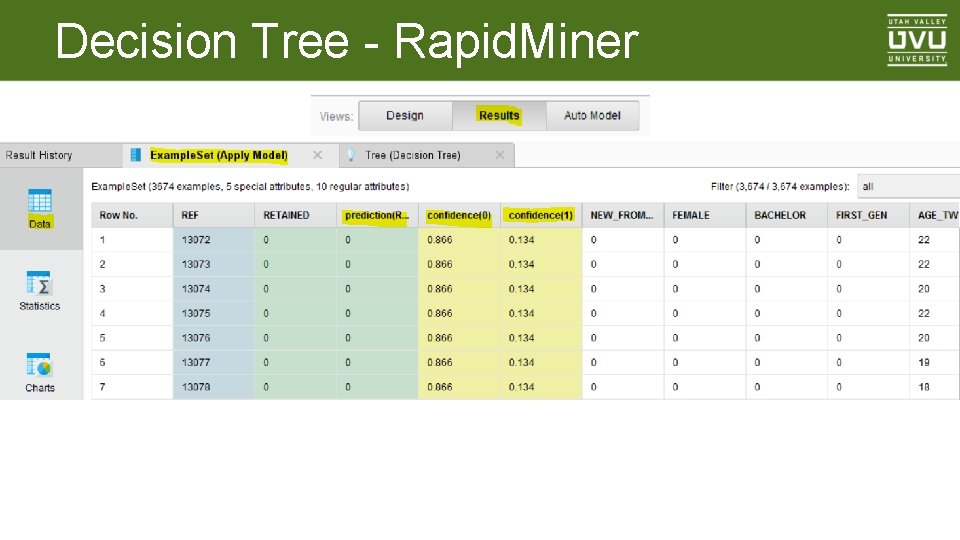Image resolution: width=960 pixels, height=540 pixels.
Task: Switch to the Results view
Action: click(499, 116)
